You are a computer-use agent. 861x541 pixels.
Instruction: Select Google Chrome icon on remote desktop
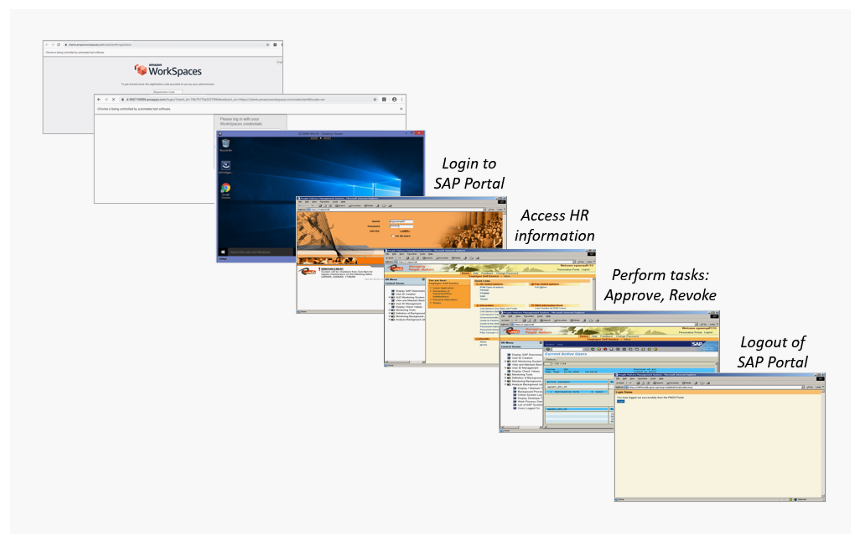(x=226, y=190)
